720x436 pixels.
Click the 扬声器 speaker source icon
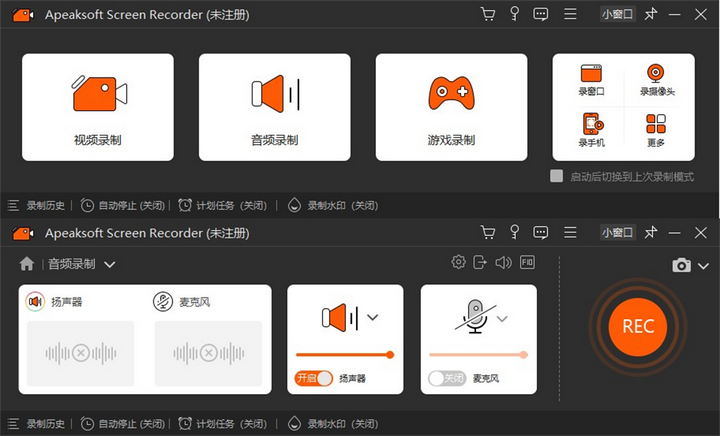[x=35, y=302]
